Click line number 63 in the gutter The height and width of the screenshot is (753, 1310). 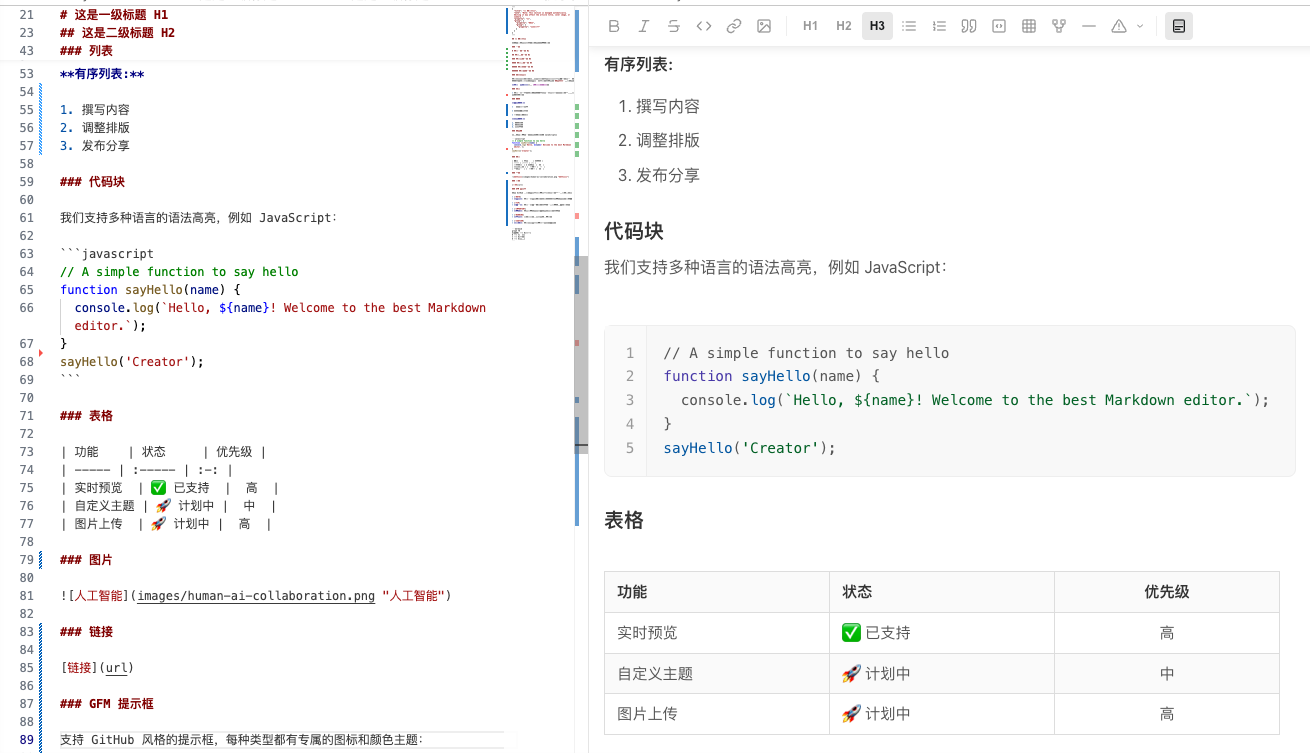26,254
